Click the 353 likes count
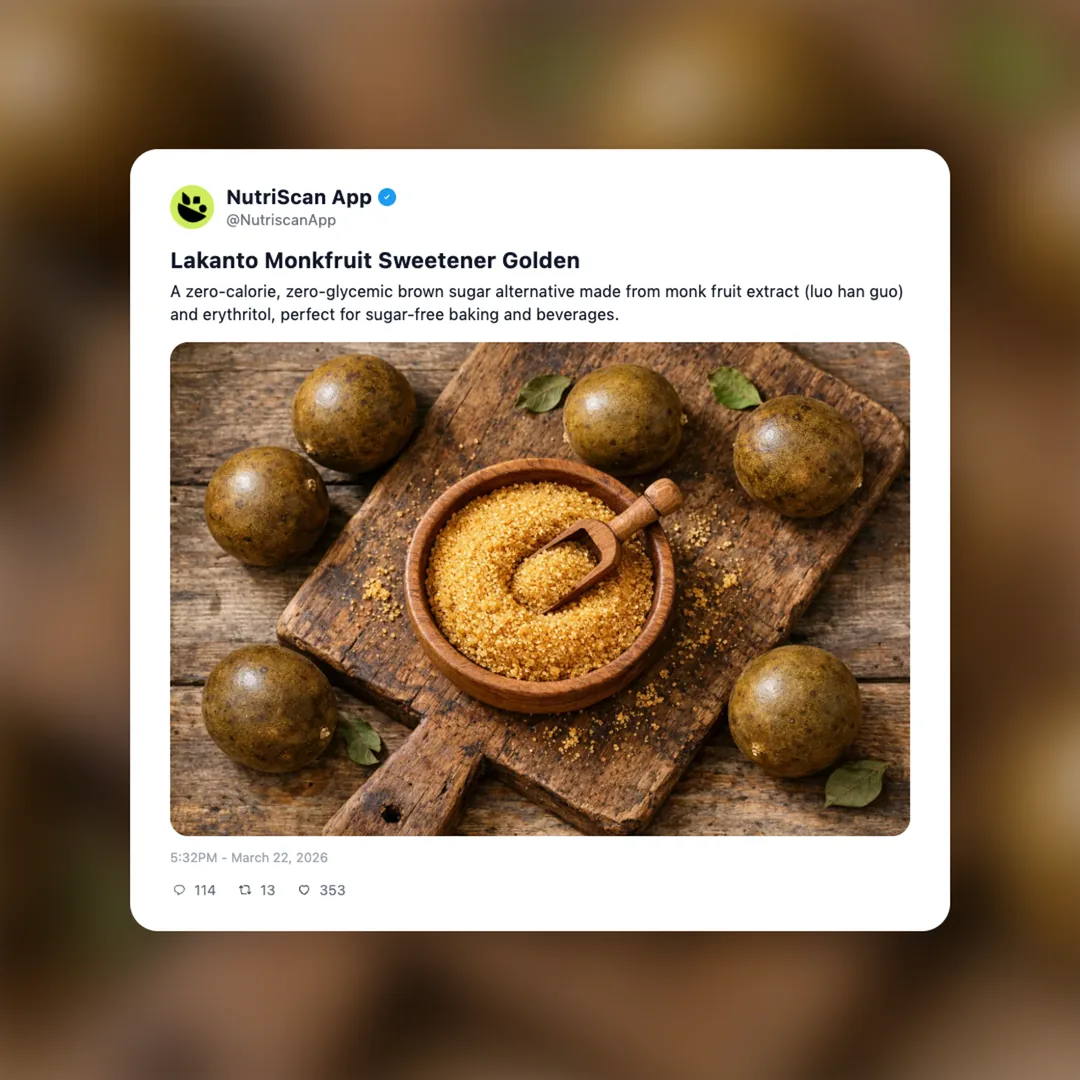 coord(332,890)
